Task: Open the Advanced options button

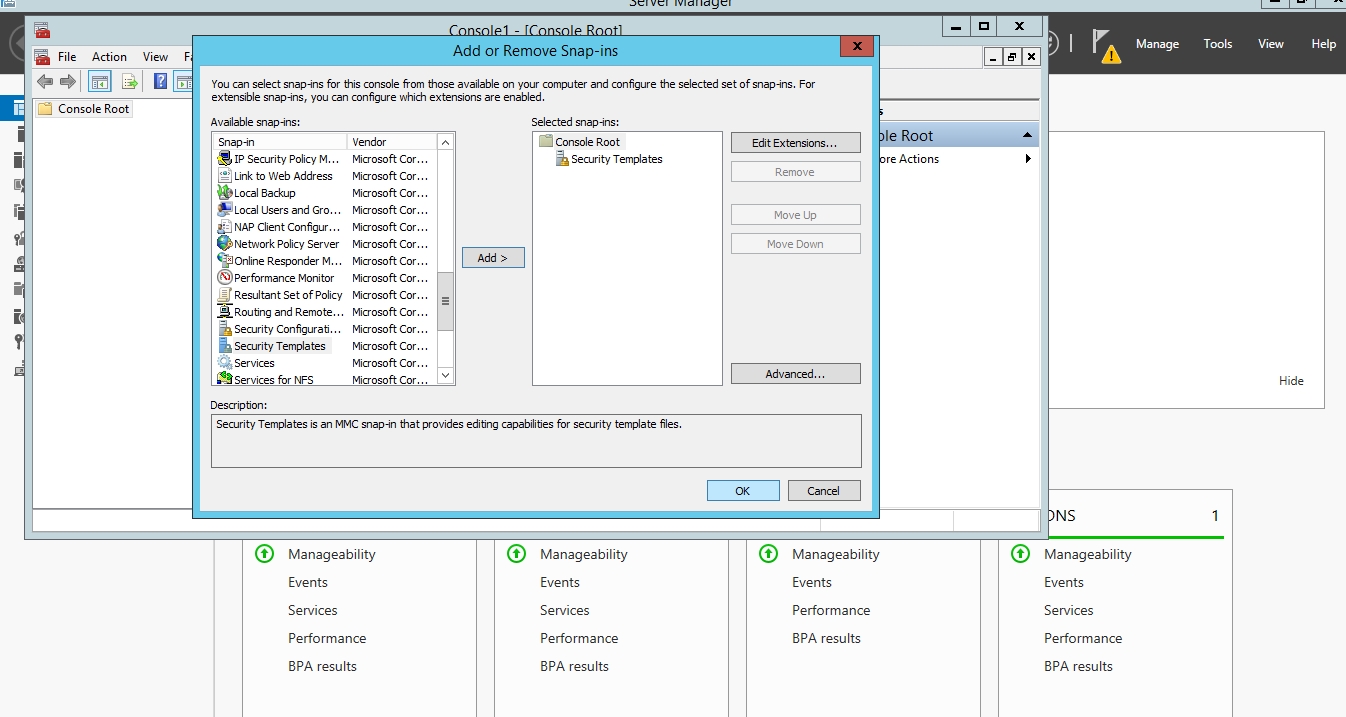Action: 795,374
